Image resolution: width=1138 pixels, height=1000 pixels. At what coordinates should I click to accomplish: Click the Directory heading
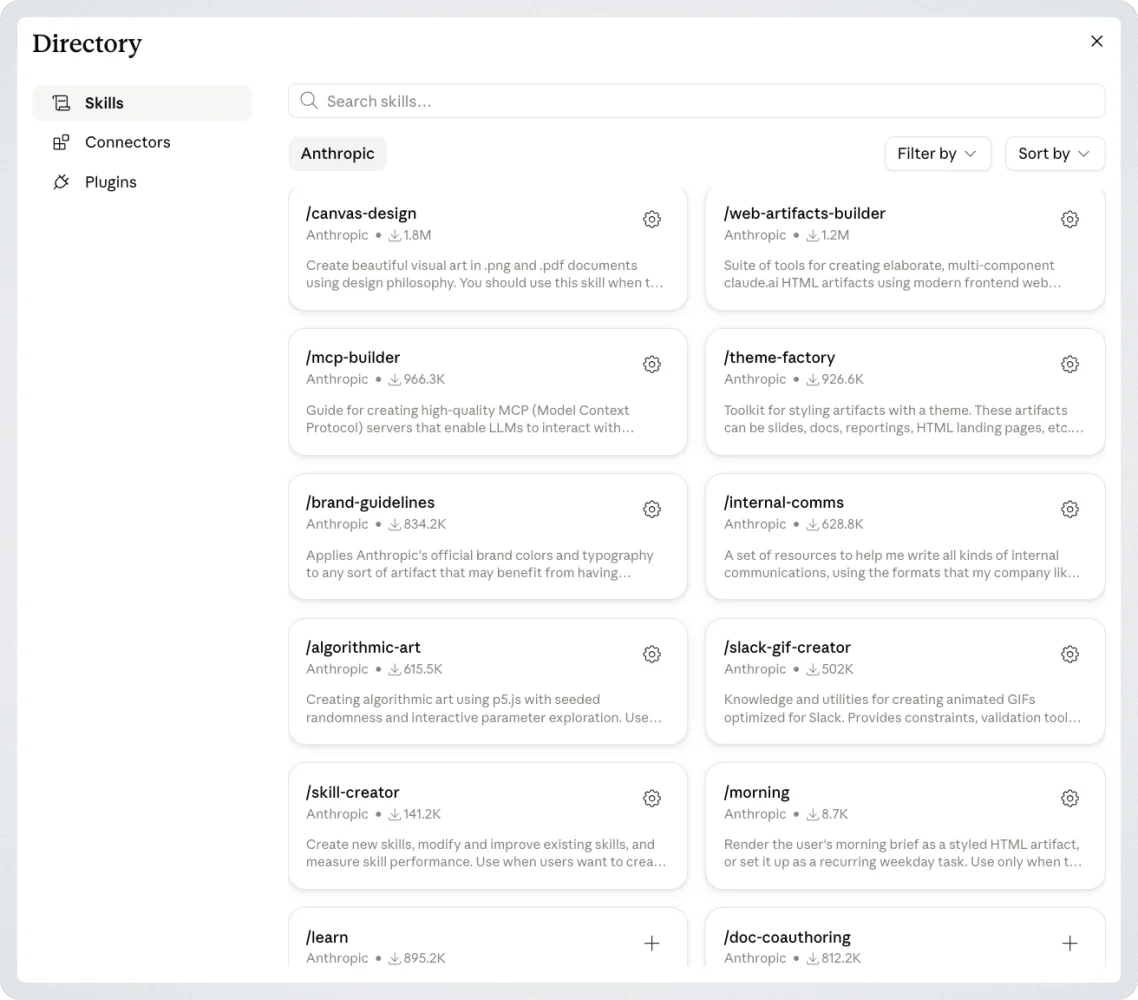click(87, 44)
